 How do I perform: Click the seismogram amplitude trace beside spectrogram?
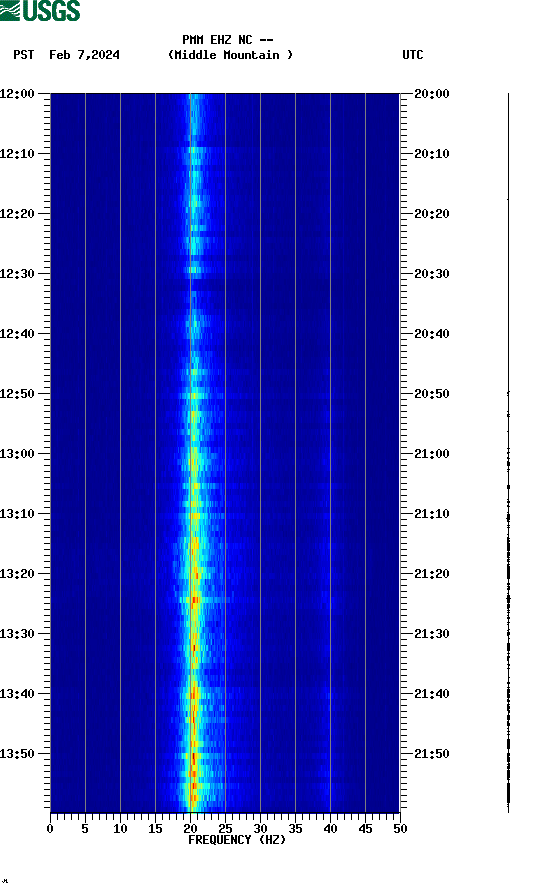(x=508, y=452)
